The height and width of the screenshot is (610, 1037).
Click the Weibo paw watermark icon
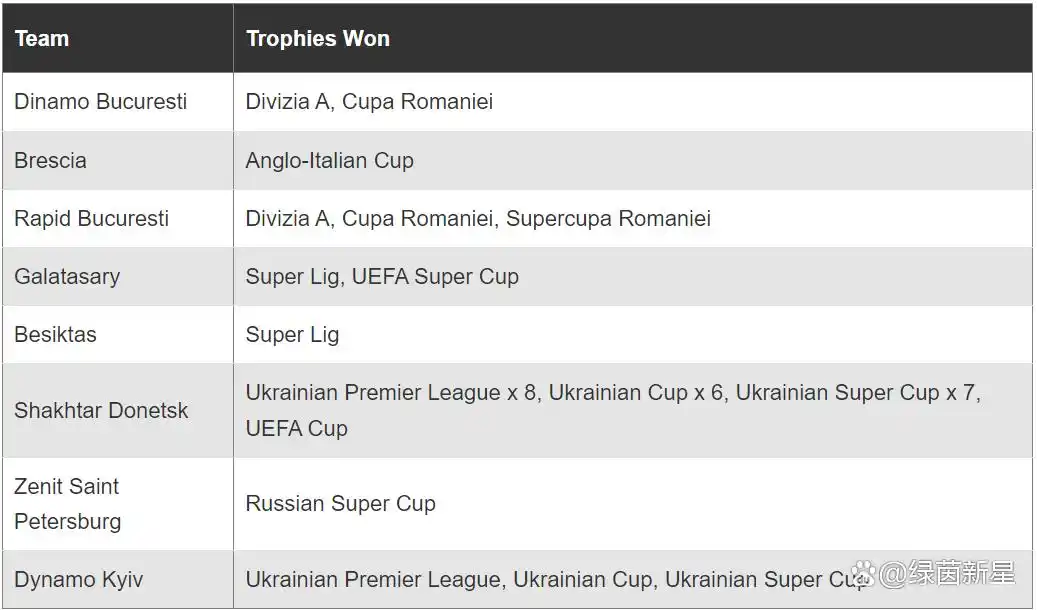pyautogui.click(x=863, y=574)
